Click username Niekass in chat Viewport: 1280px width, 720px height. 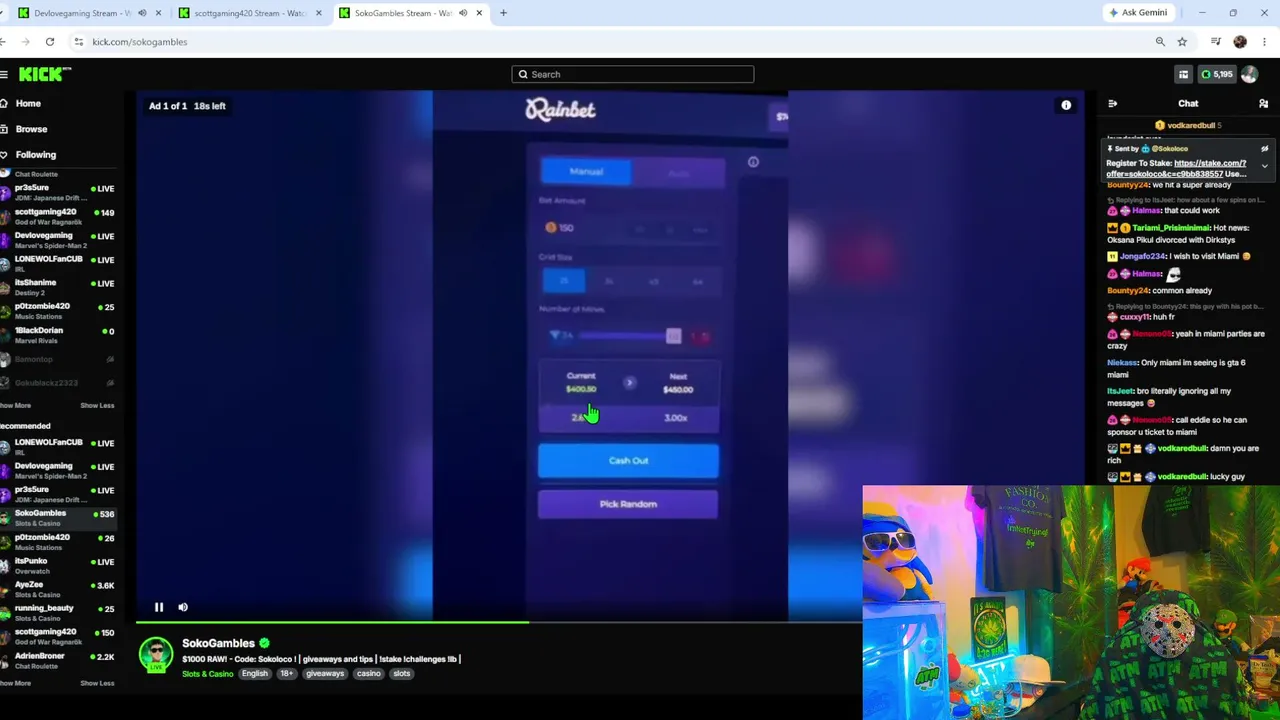pos(1122,363)
